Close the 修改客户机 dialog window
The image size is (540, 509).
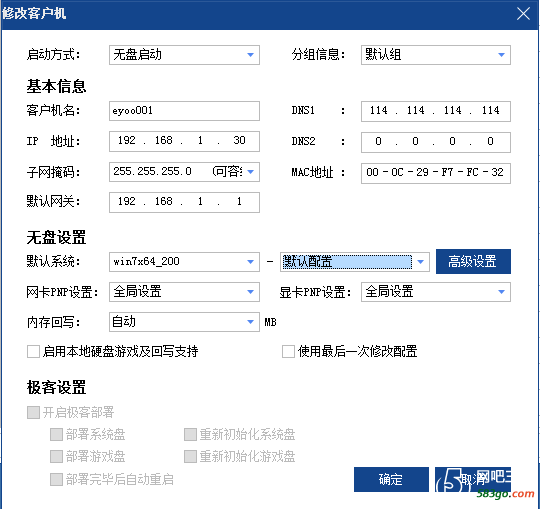pyautogui.click(x=523, y=14)
